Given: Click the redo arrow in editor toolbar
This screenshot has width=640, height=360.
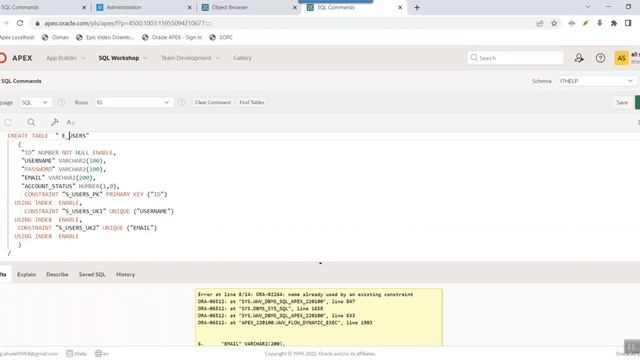Looking at the screenshot, I should tap(8, 122).
